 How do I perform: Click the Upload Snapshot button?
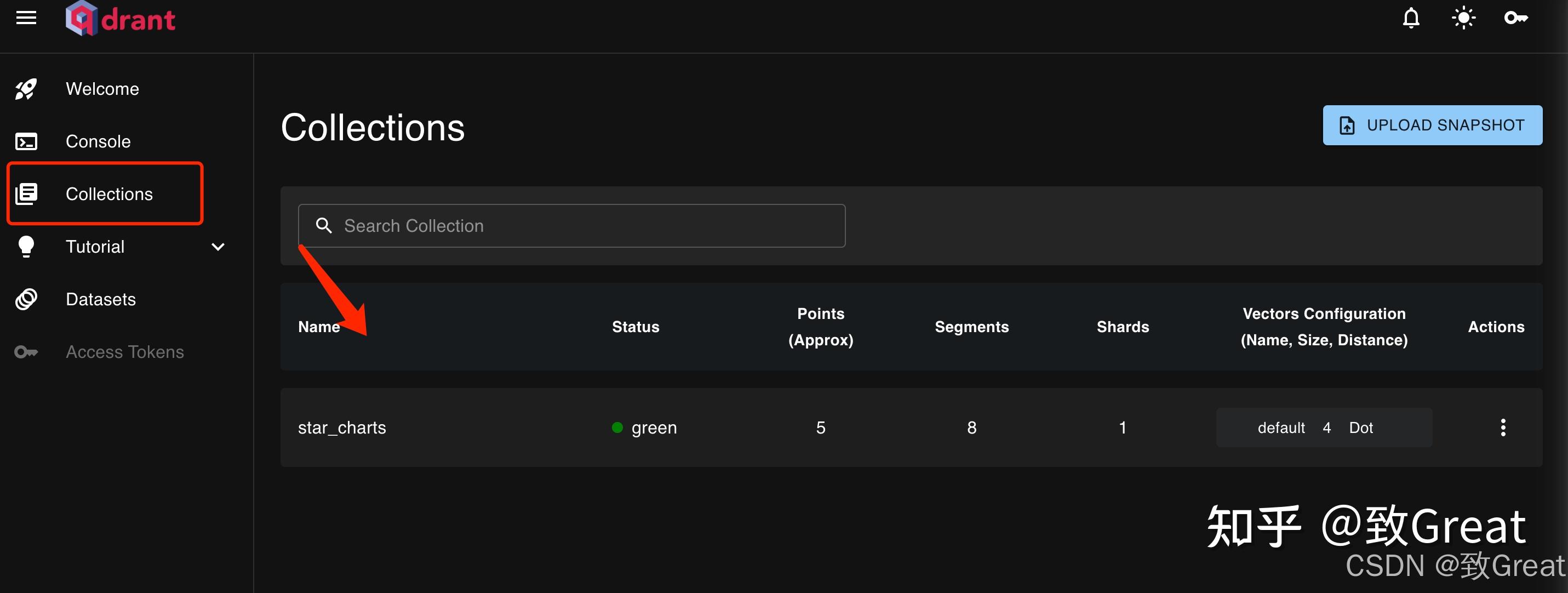tap(1432, 126)
